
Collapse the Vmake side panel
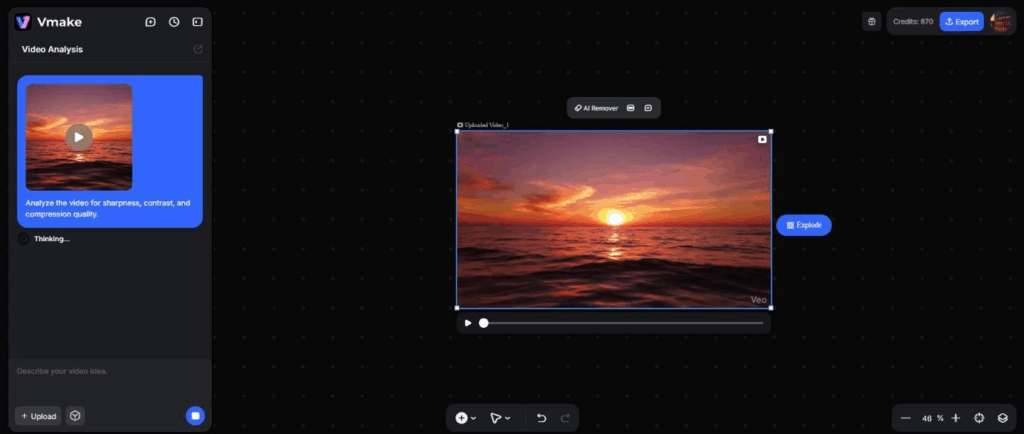[197, 22]
